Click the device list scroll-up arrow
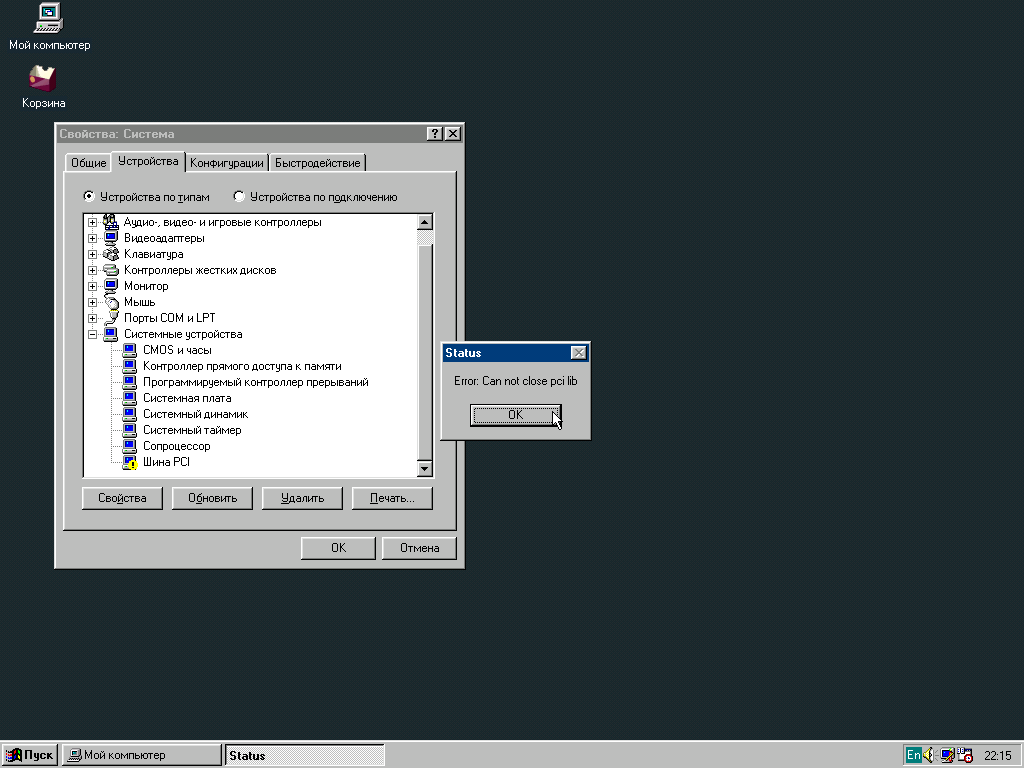The image size is (1024, 768). click(x=424, y=222)
